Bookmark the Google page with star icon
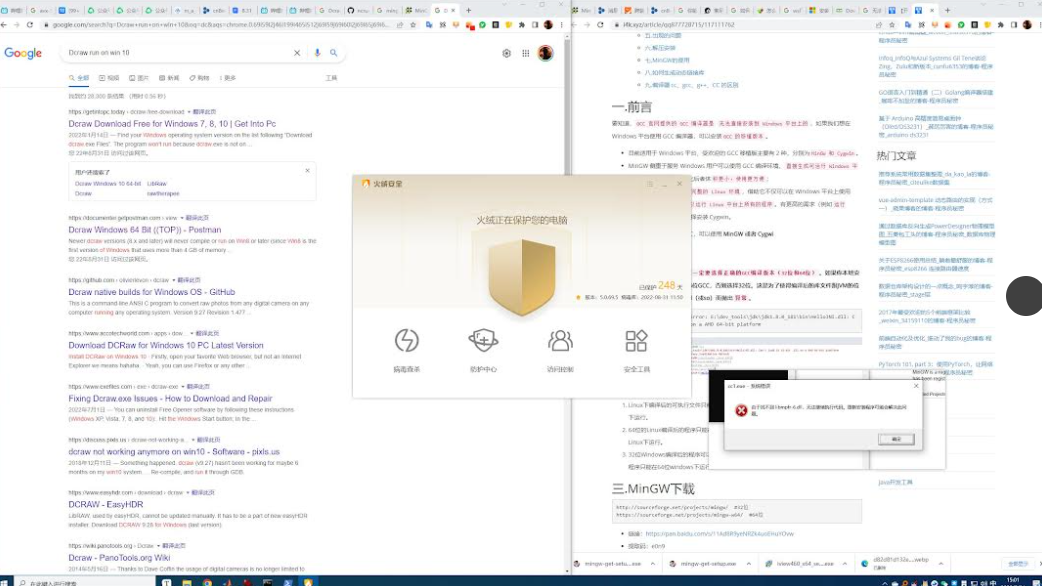The width and height of the screenshot is (1042, 586). point(413,25)
